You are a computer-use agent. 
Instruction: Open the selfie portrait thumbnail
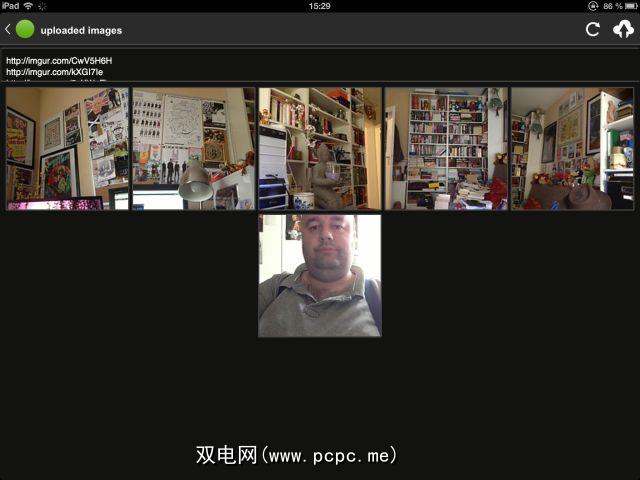click(320, 276)
